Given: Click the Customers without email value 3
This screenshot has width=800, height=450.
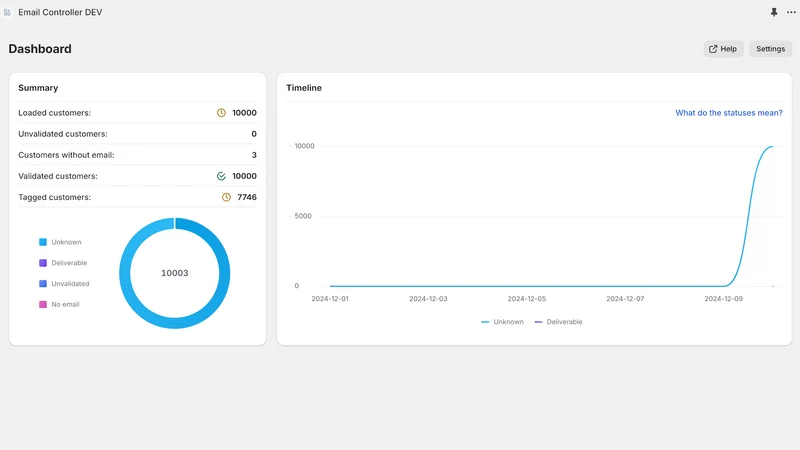Looking at the screenshot, I should 254,155.
